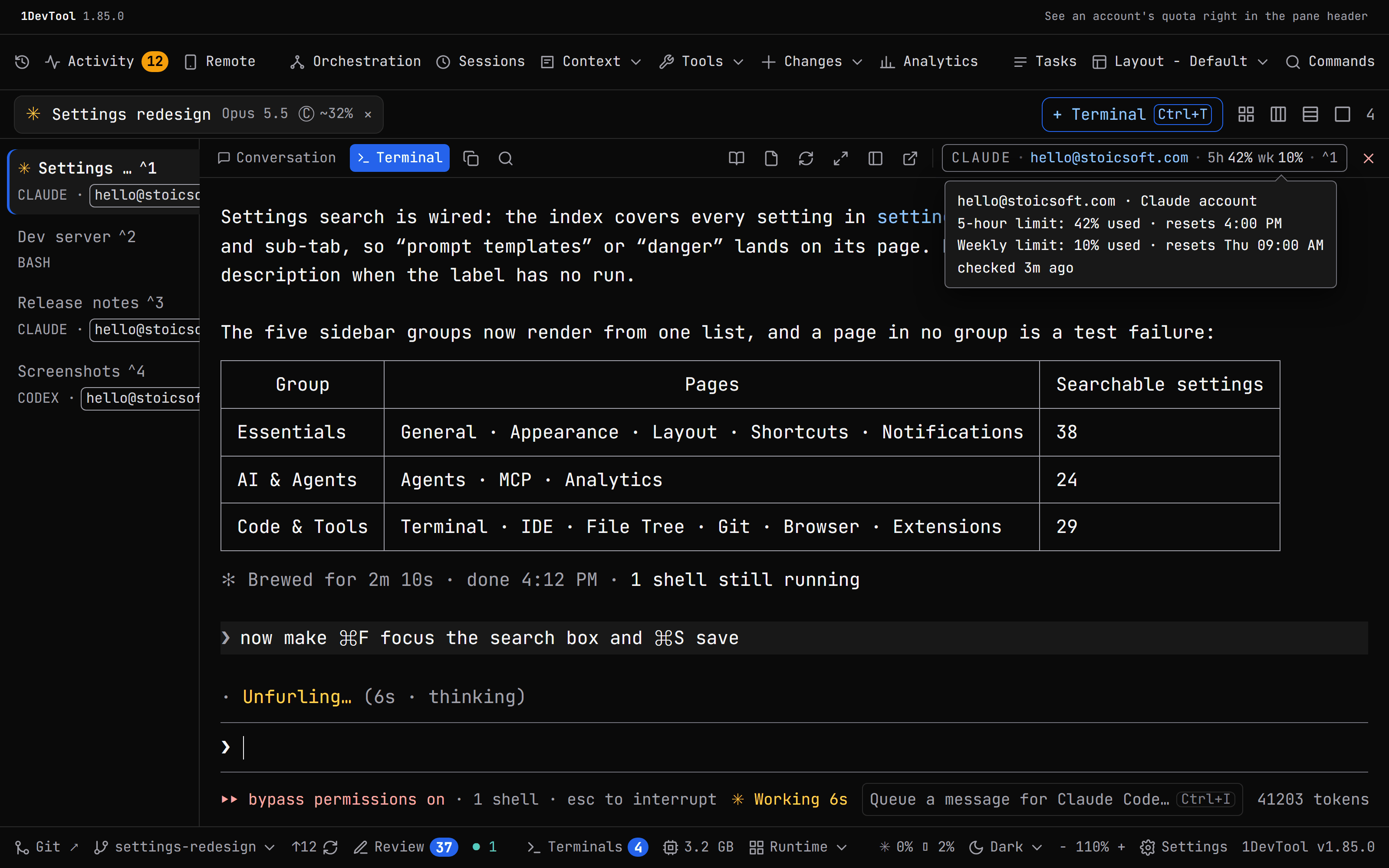This screenshot has width=1389, height=868.
Task: Click the history clock icon
Action: [22, 62]
